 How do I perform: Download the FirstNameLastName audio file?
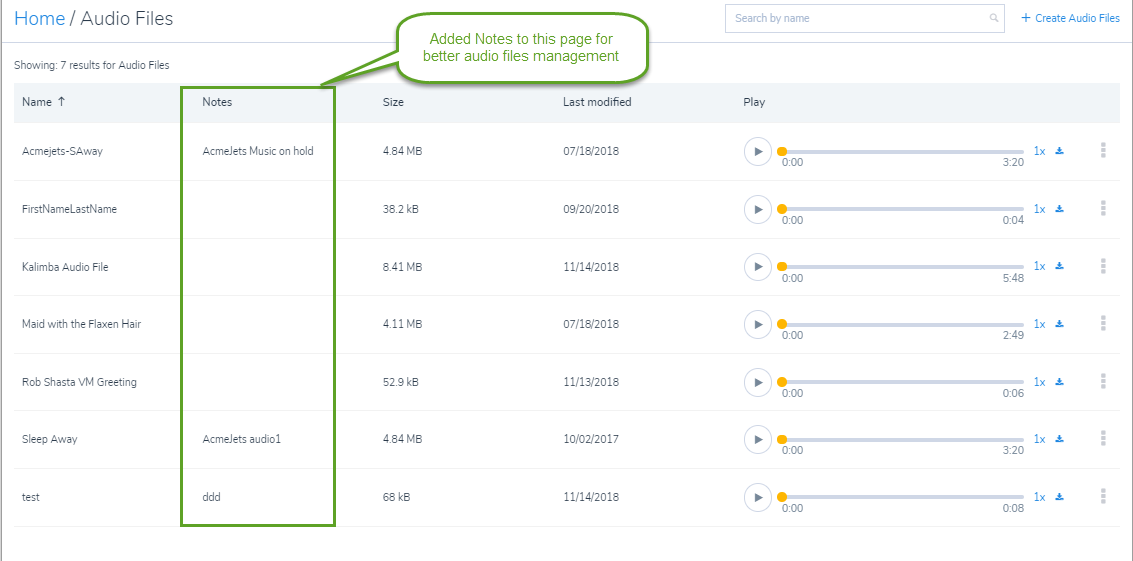pyautogui.click(x=1059, y=209)
